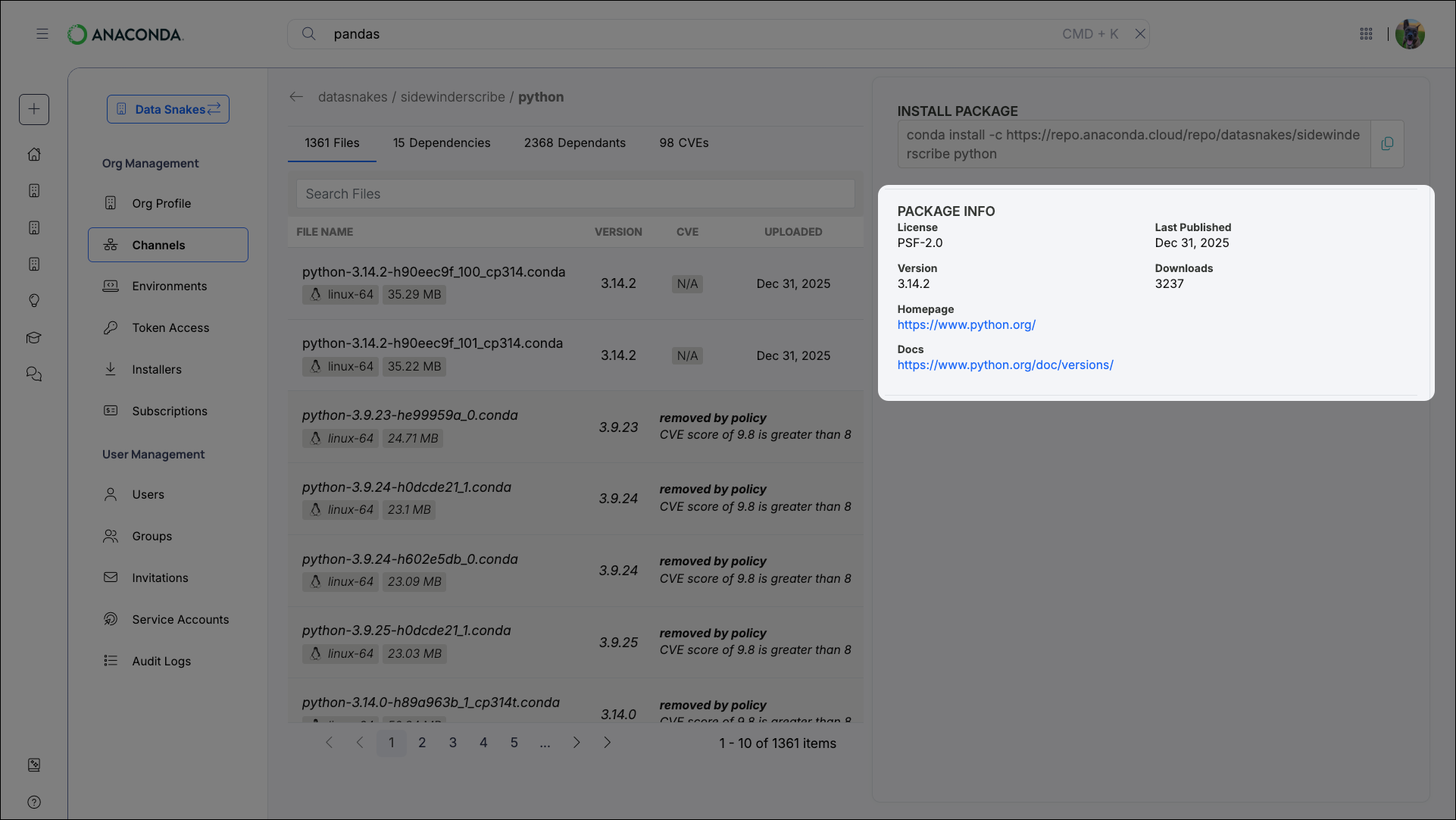Click python-3.9.23-he99959a_0.conda file name
The image size is (1456, 820).
pos(410,415)
